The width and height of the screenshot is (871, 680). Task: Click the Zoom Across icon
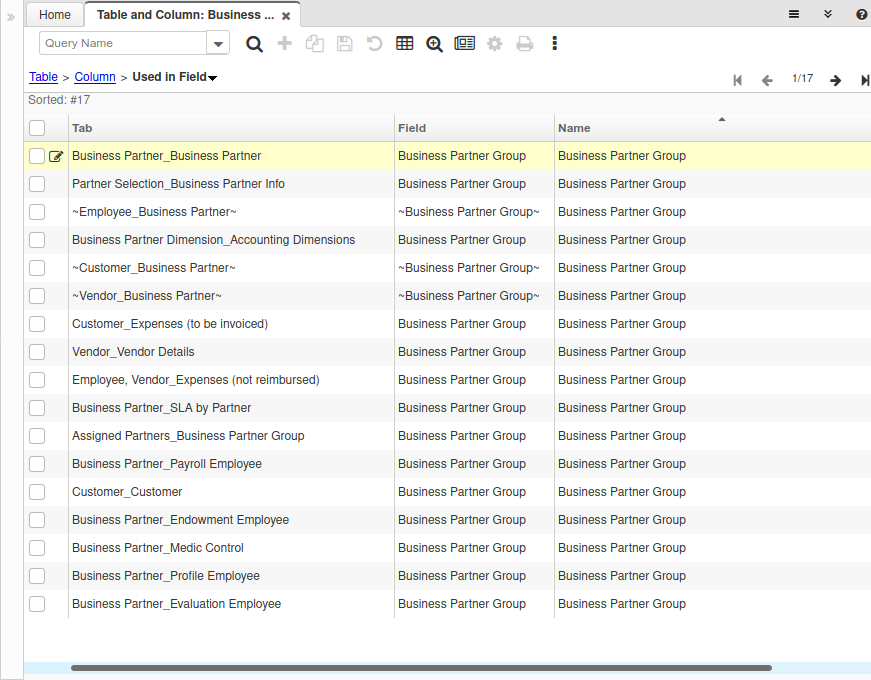coord(434,44)
